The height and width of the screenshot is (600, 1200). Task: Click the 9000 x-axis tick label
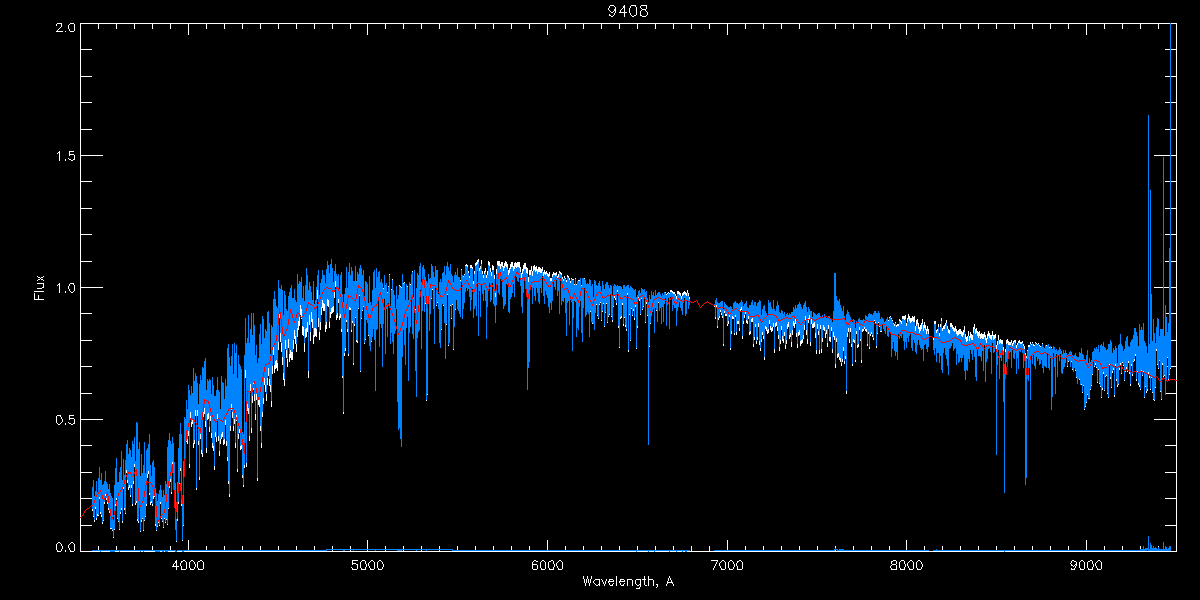tap(1087, 565)
